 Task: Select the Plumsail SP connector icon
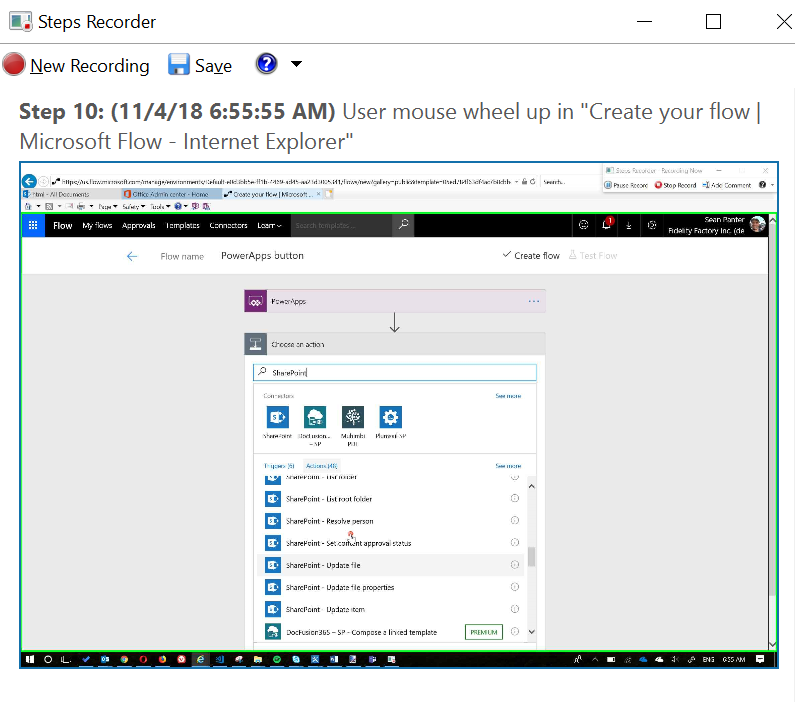[390, 417]
